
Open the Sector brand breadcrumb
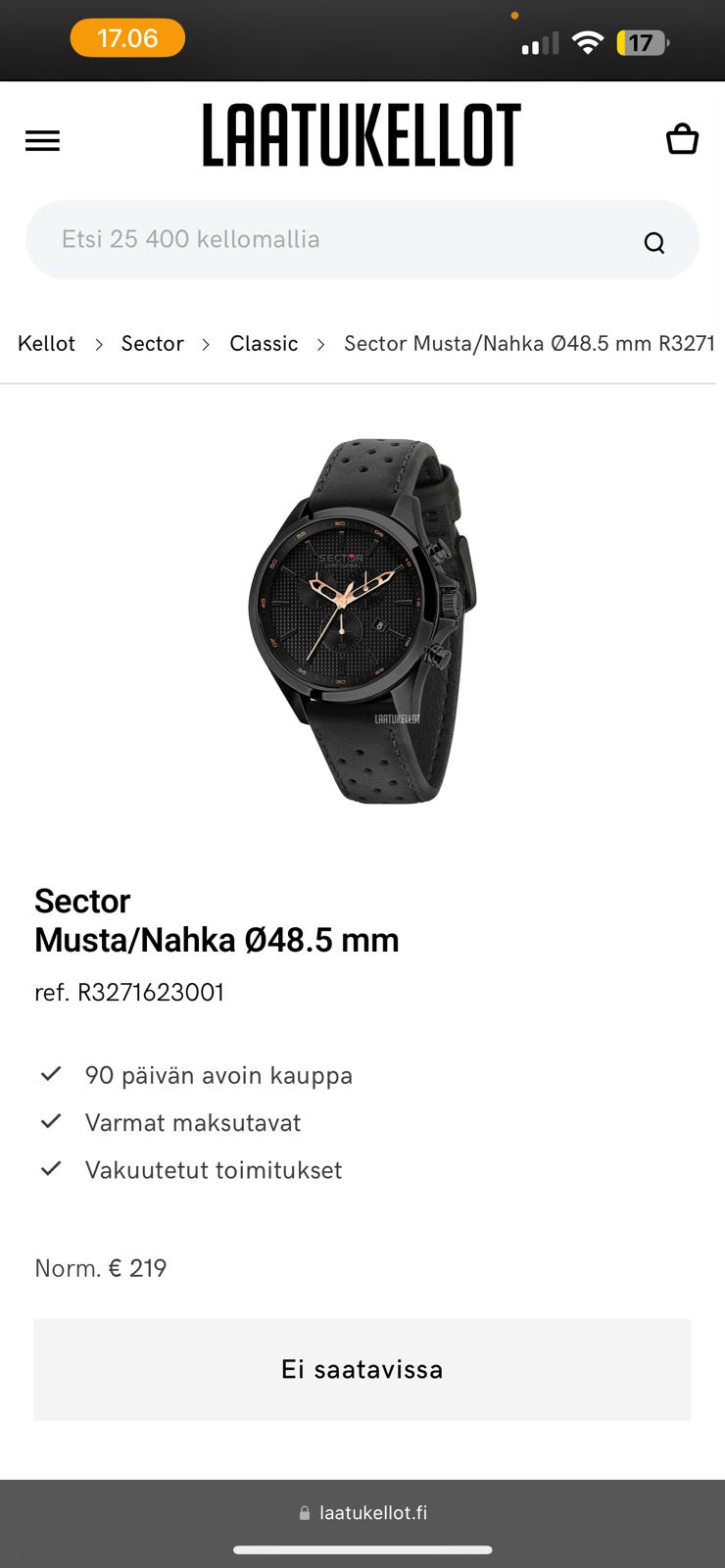[x=153, y=343]
